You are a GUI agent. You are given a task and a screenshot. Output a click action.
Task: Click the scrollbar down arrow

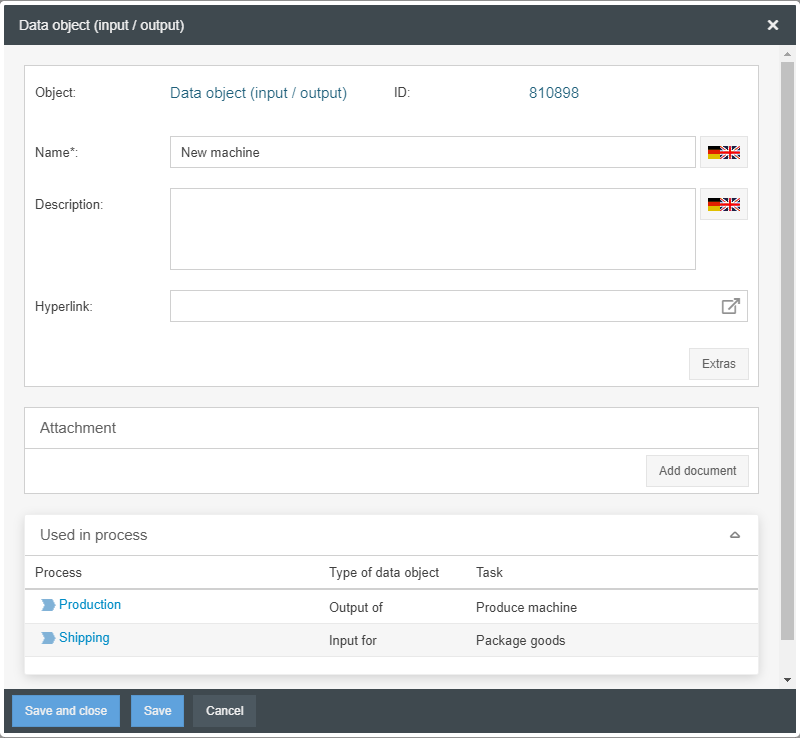click(788, 680)
